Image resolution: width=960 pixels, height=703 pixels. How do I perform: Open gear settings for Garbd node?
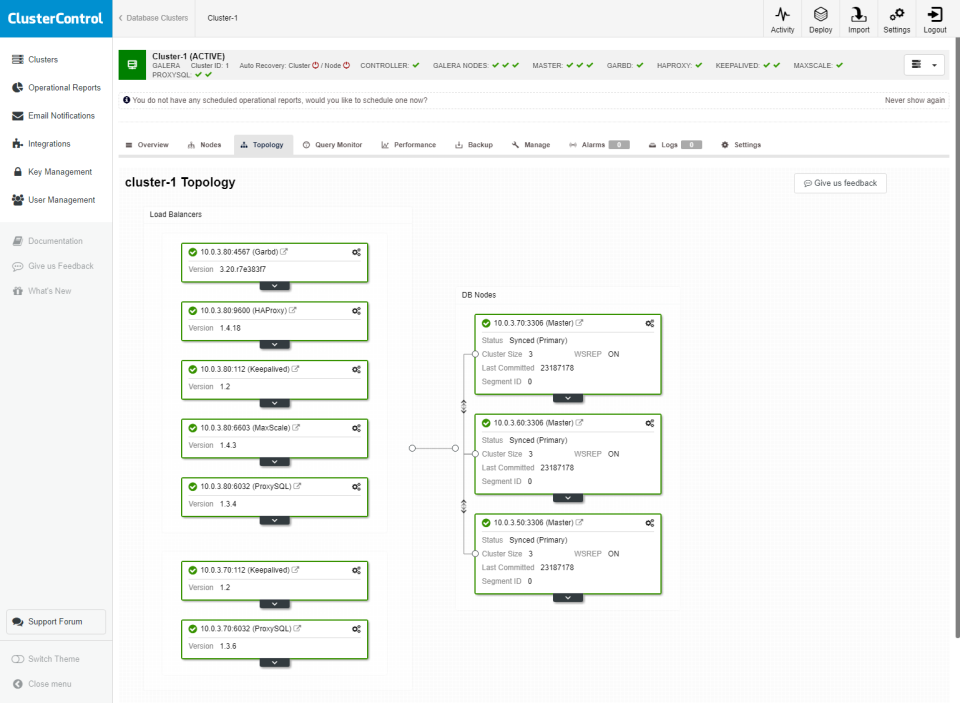pos(356,252)
